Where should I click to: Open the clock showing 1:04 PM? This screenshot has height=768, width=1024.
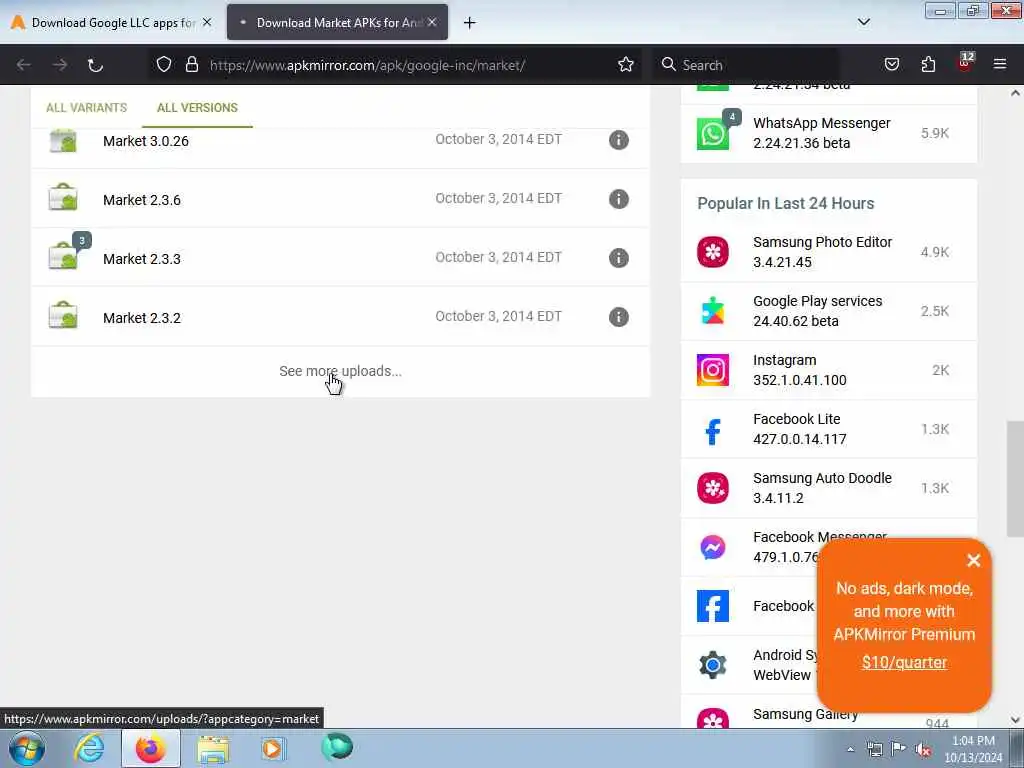[x=973, y=749]
